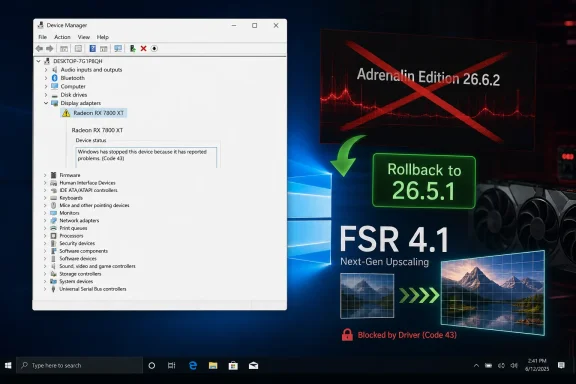Open the View menu
This screenshot has width=576, height=384.
pyautogui.click(x=84, y=37)
